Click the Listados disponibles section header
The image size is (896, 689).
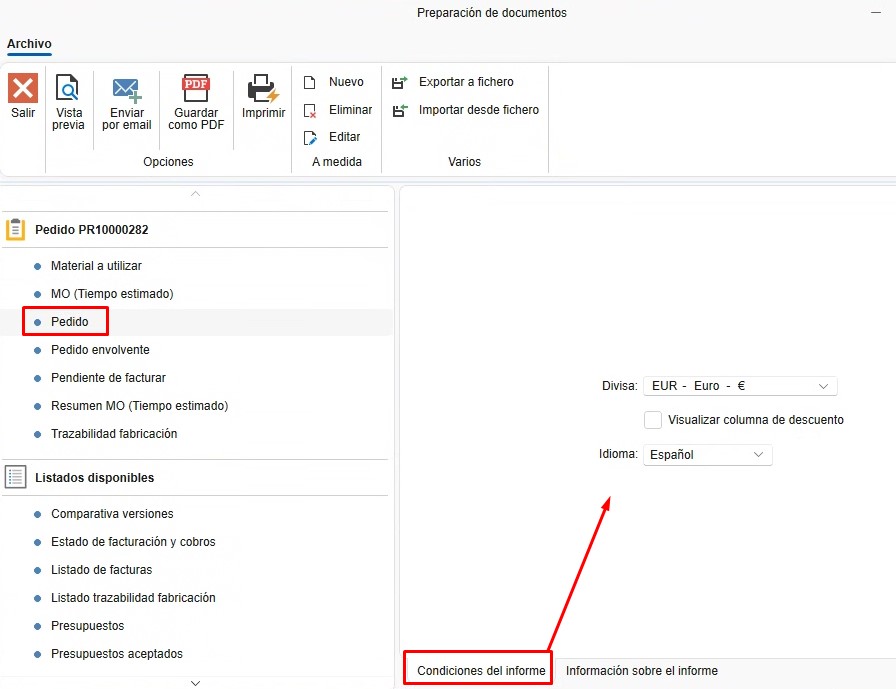click(x=195, y=478)
